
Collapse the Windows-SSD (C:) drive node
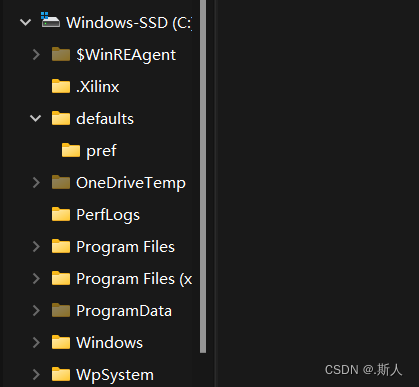click(25, 23)
